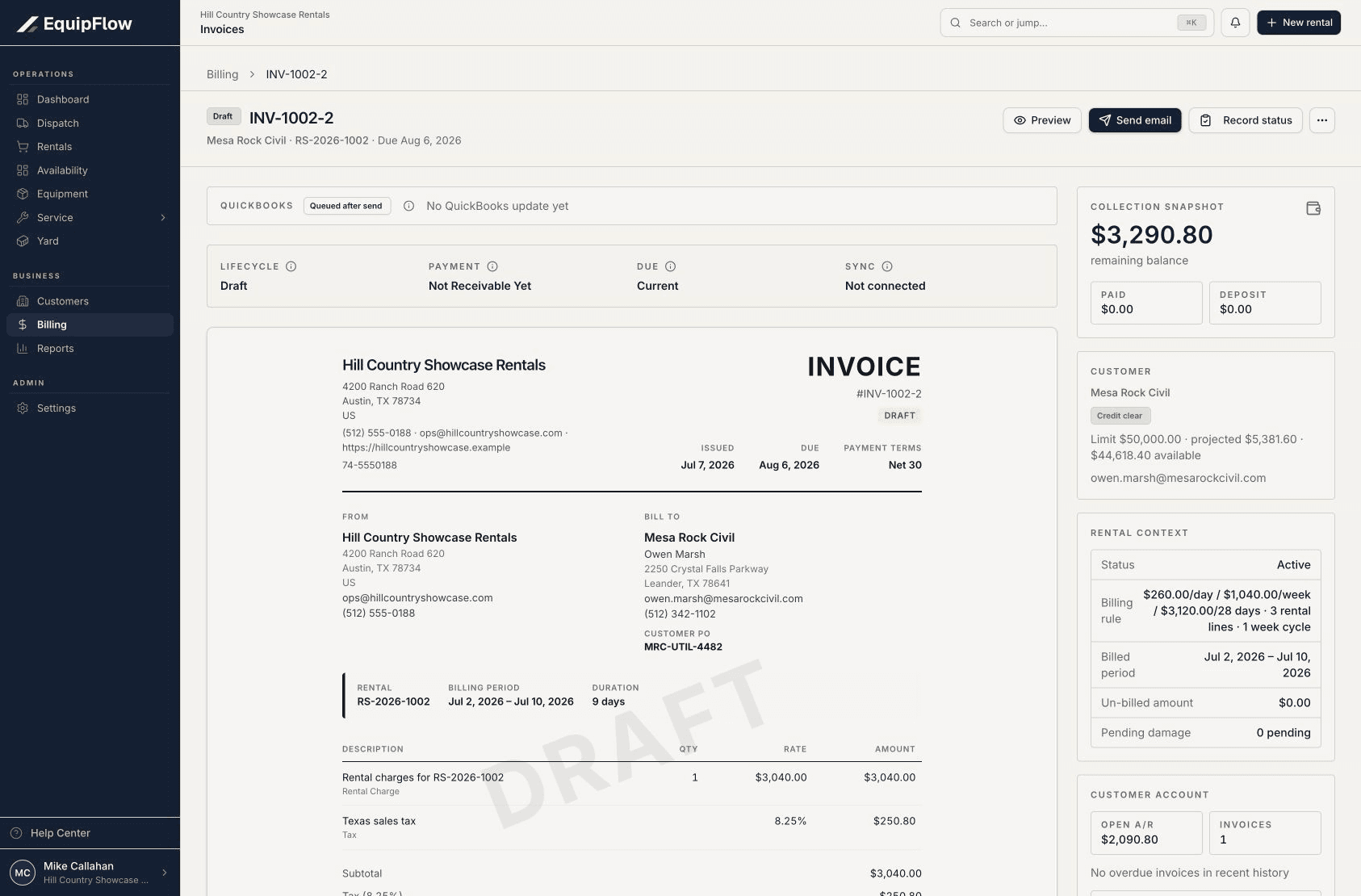Image resolution: width=1361 pixels, height=896 pixels.
Task: Open Dashboard from the sidebar
Action: click(90, 99)
